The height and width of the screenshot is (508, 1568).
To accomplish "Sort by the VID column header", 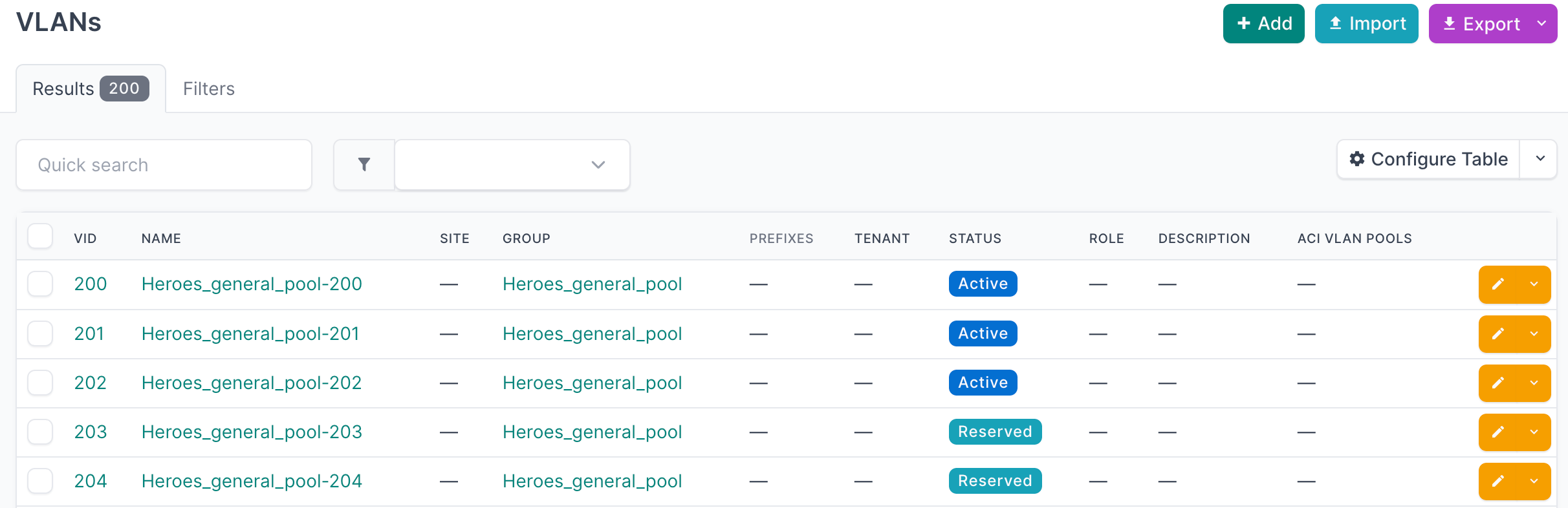I will click(x=85, y=238).
